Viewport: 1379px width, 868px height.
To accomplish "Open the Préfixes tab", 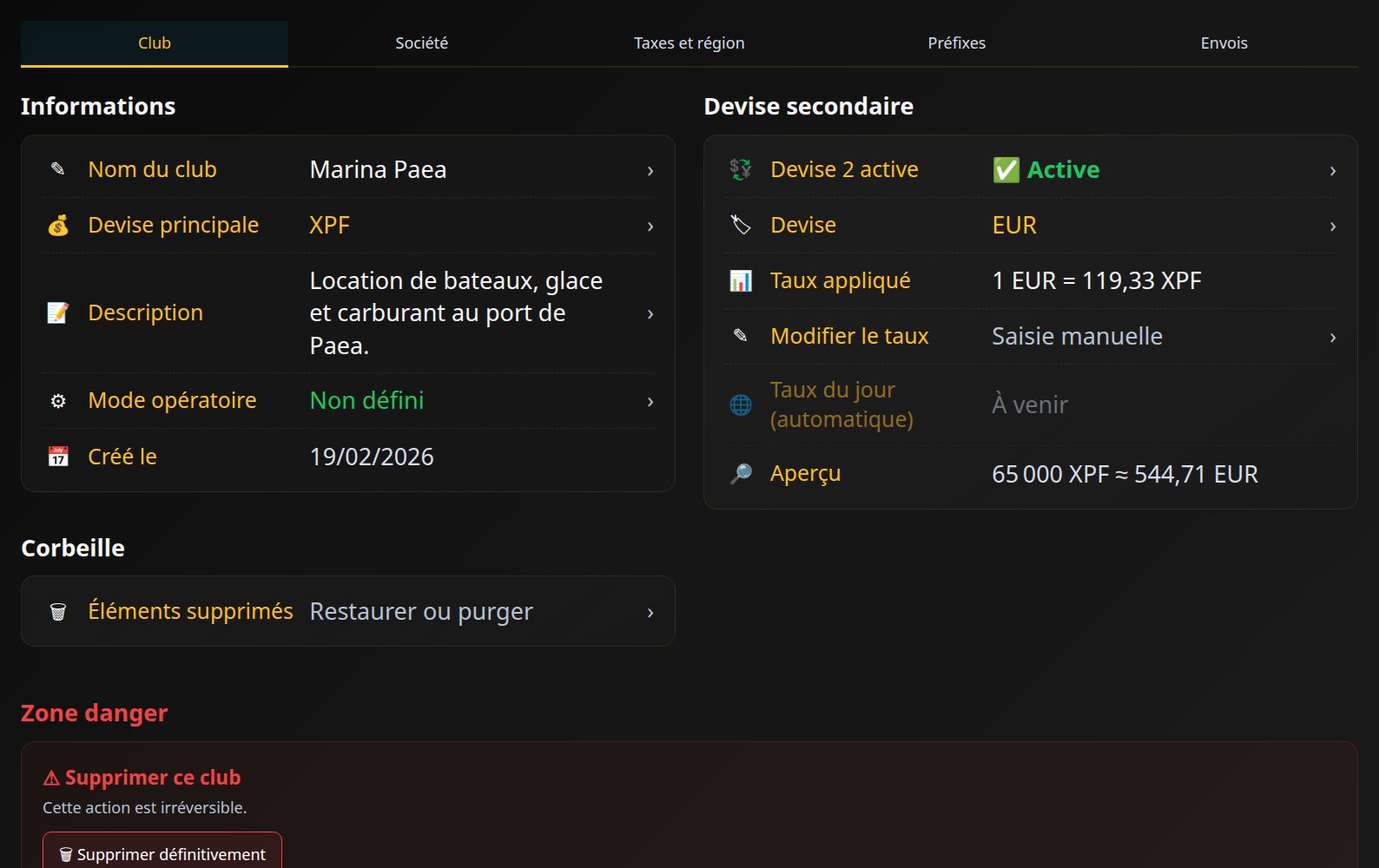I will (x=957, y=43).
